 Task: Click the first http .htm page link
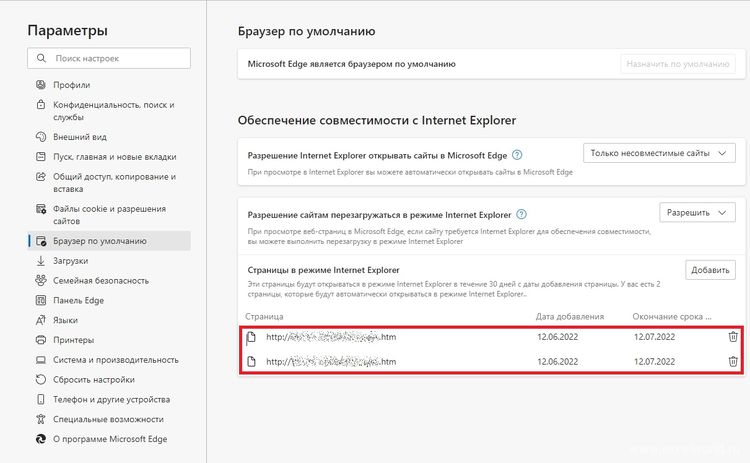(331, 337)
